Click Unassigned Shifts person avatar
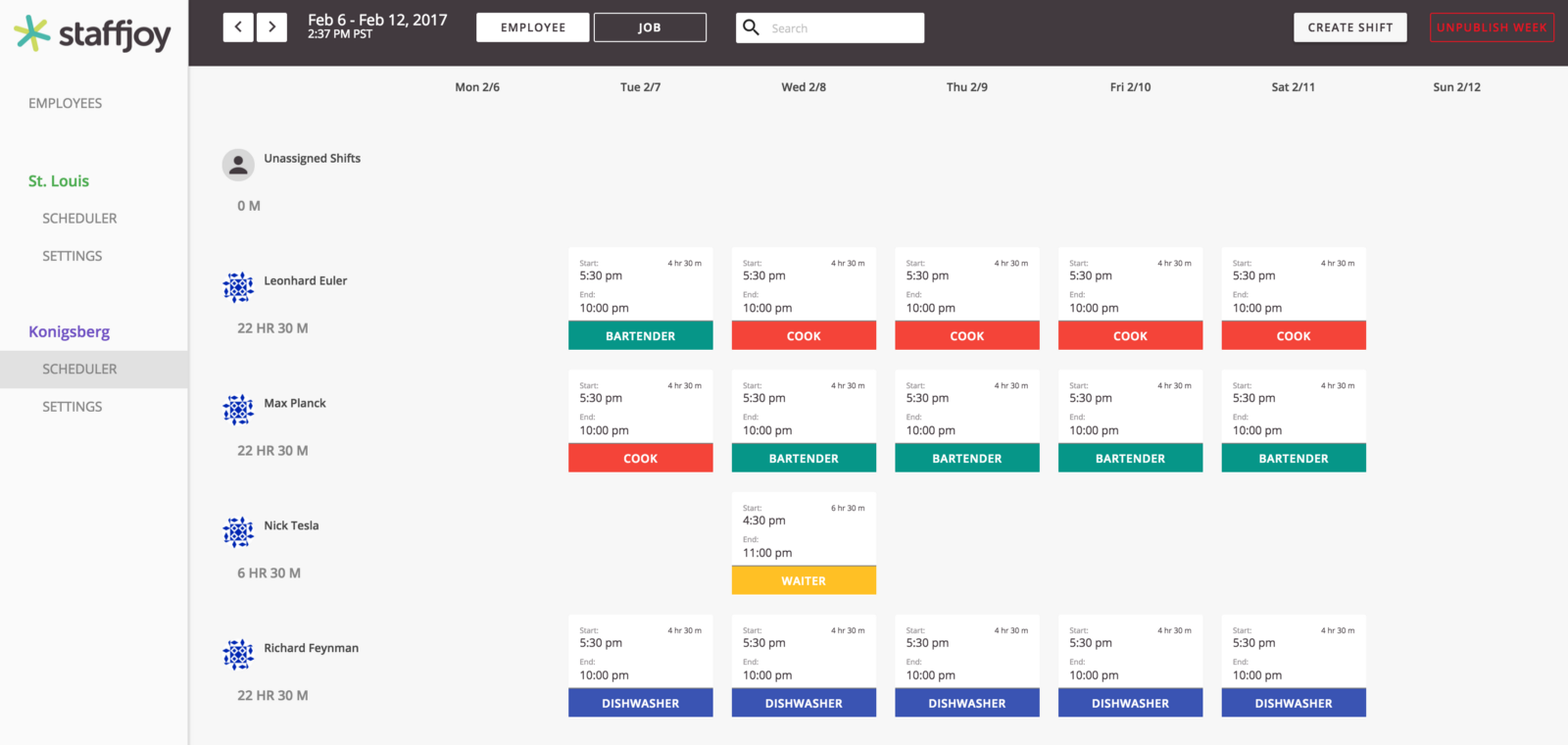Screen dimensions: 1568x745 coord(238,166)
